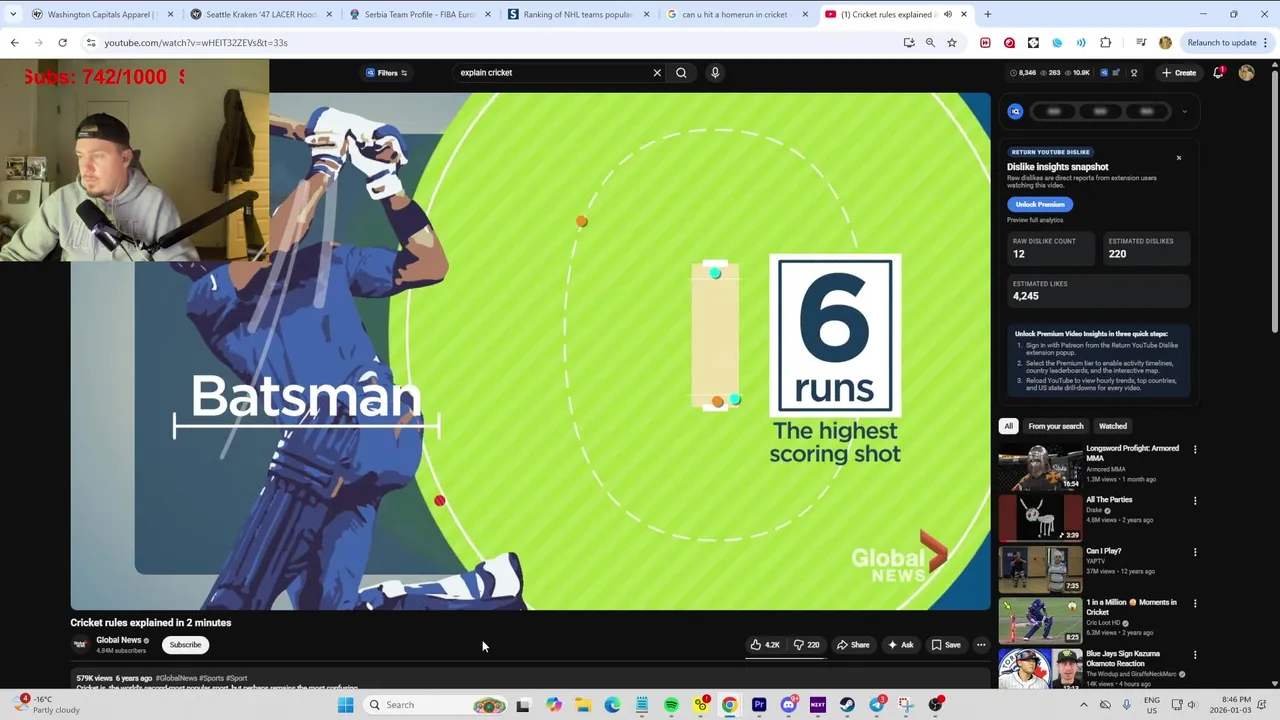Image resolution: width=1280 pixels, height=720 pixels.
Task: Select the From your search chip
Action: tap(1056, 426)
